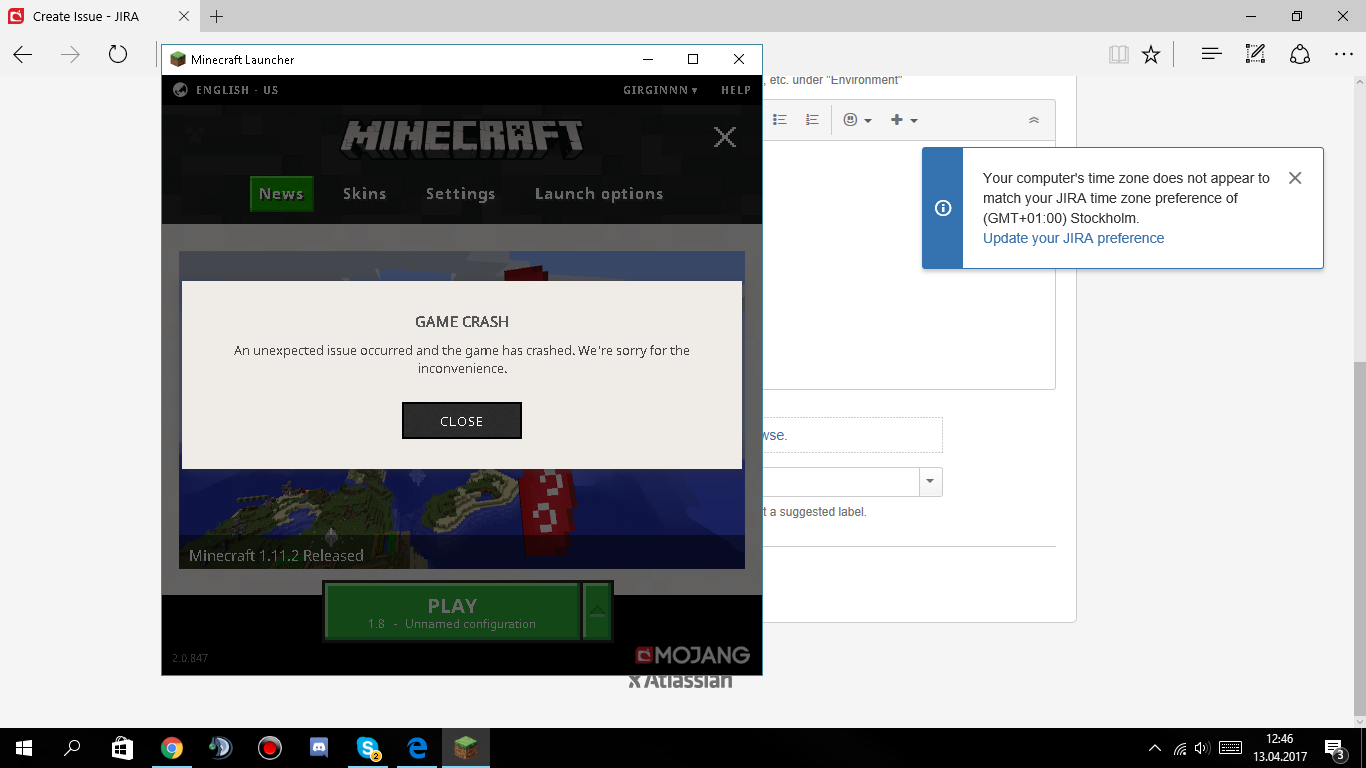Open HELP in the Minecraft Launcher

tap(736, 90)
